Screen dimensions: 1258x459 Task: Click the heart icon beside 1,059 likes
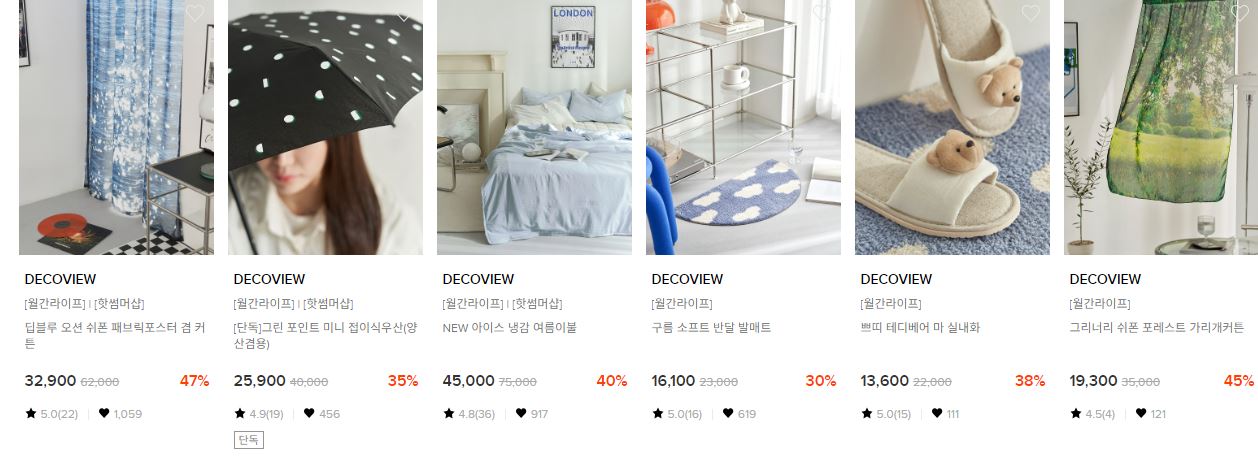pyautogui.click(x=104, y=413)
